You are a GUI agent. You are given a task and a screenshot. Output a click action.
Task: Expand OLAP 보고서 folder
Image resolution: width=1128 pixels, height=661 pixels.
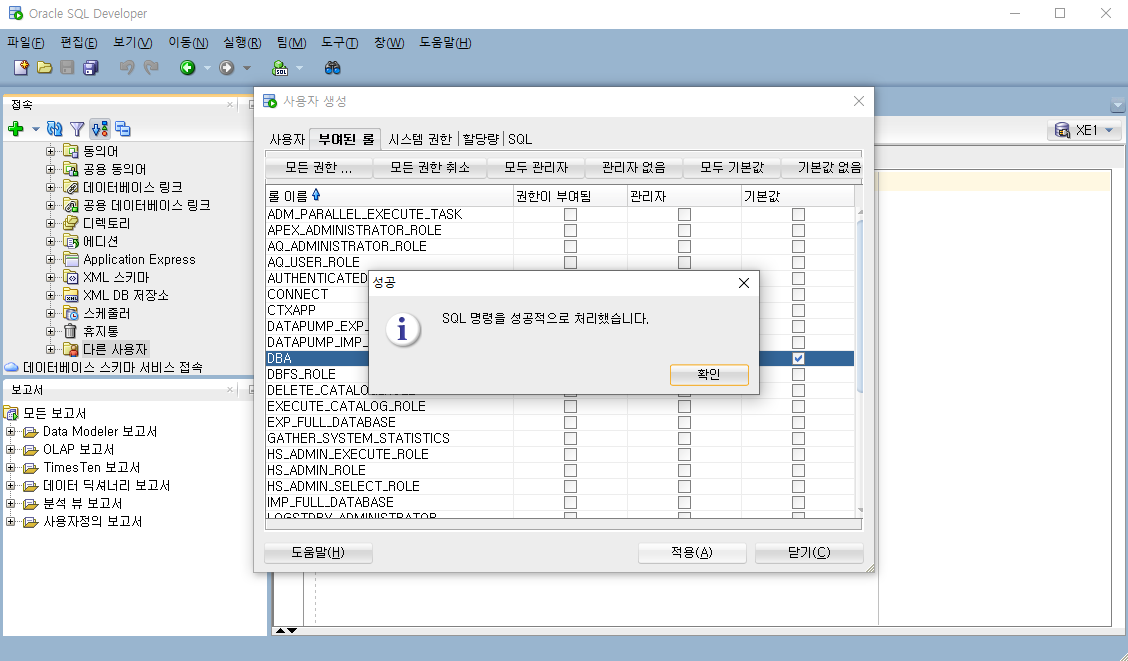(11, 450)
